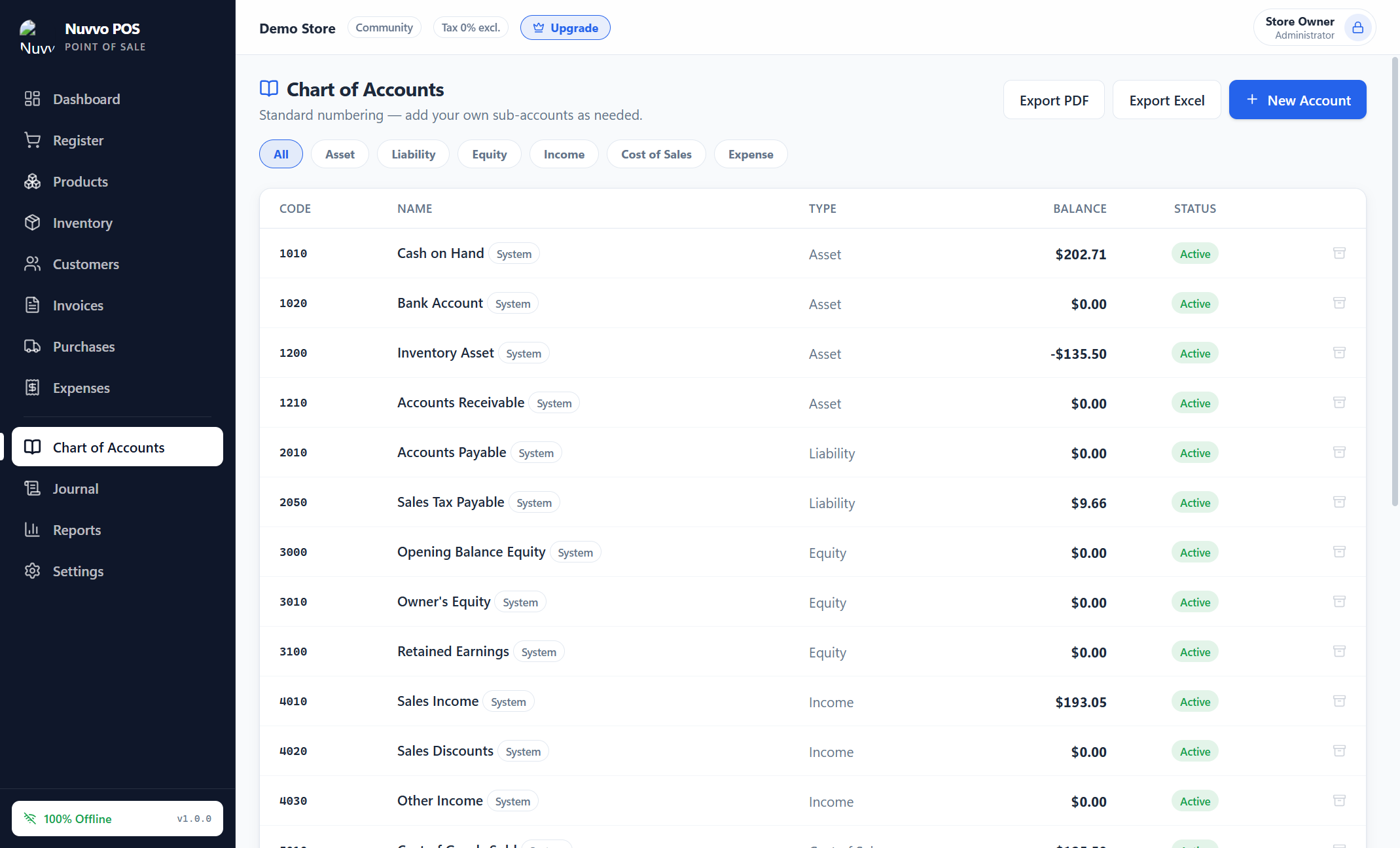This screenshot has height=848, width=1400.
Task: Filter accounts by Liability
Action: coord(413,154)
